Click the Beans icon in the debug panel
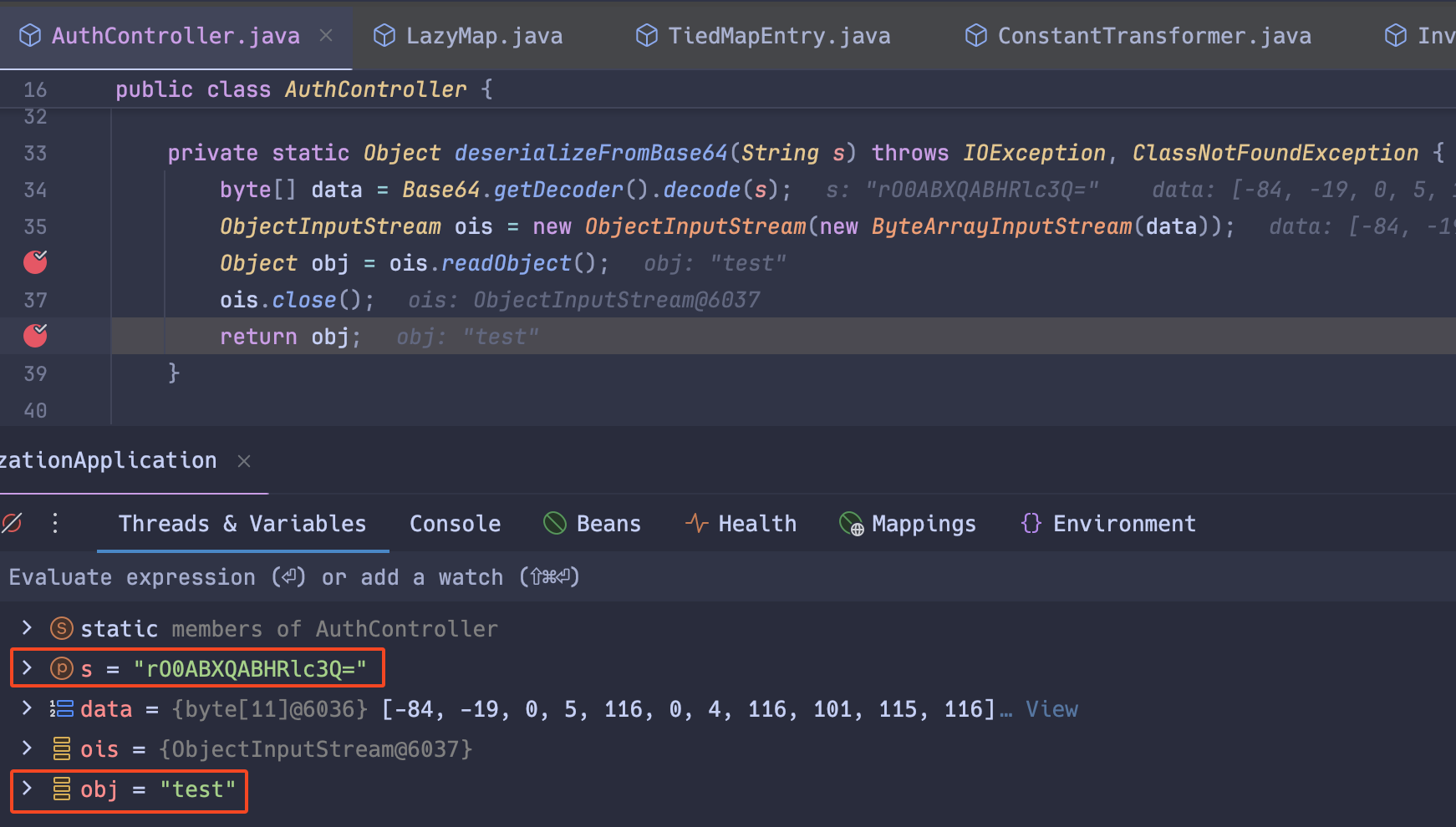This screenshot has width=1456, height=827. (x=554, y=523)
